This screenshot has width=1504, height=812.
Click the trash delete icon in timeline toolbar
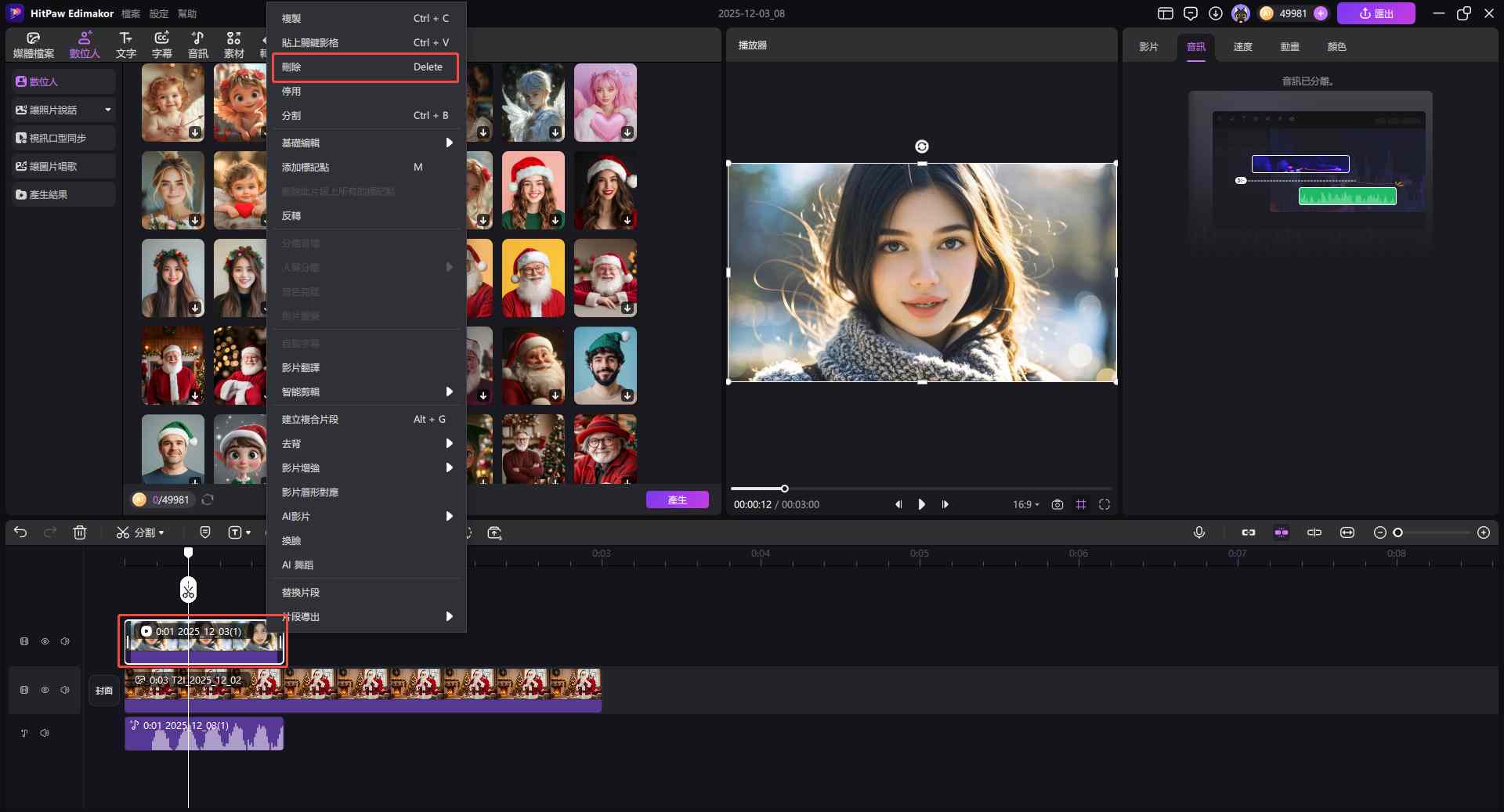(x=80, y=532)
